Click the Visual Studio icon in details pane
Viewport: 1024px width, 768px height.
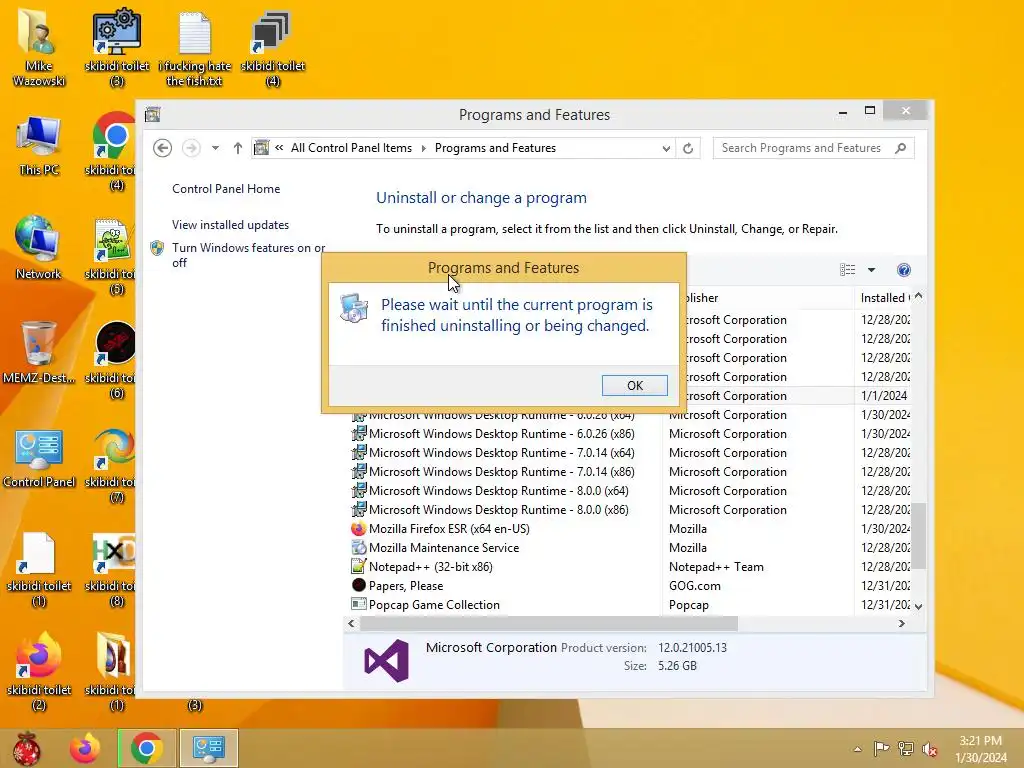click(x=387, y=661)
